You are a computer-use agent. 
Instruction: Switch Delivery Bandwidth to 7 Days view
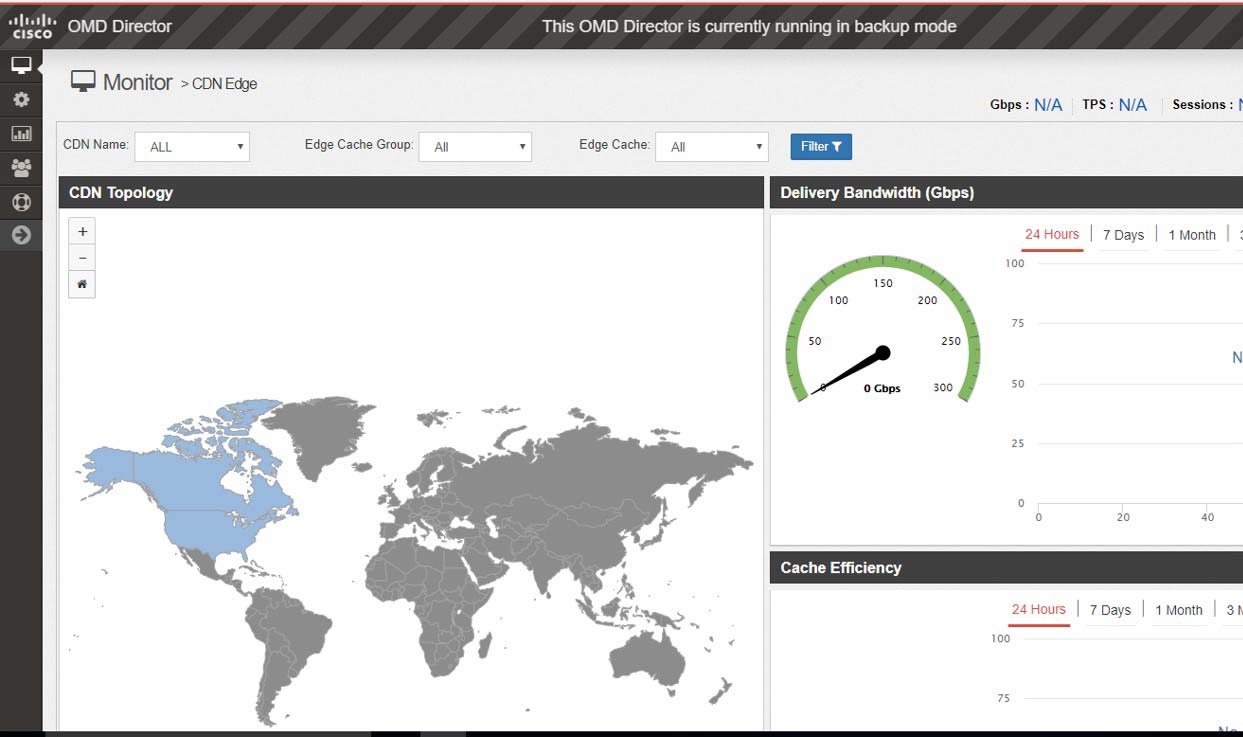pos(1123,234)
